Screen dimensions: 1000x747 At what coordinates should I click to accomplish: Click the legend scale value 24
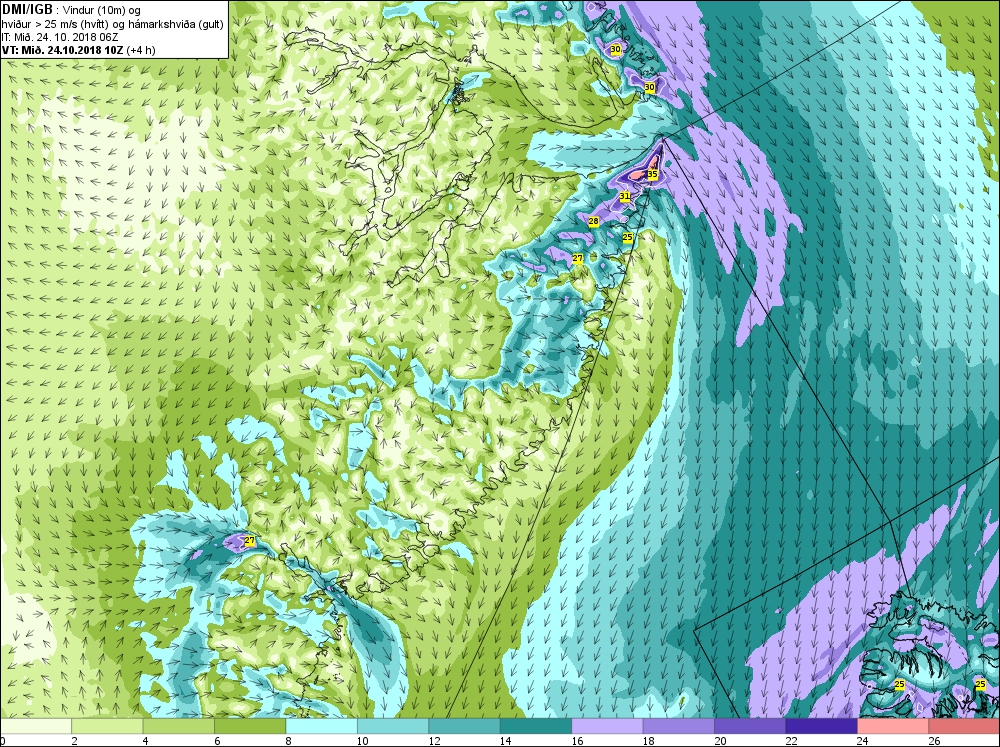tap(862, 741)
